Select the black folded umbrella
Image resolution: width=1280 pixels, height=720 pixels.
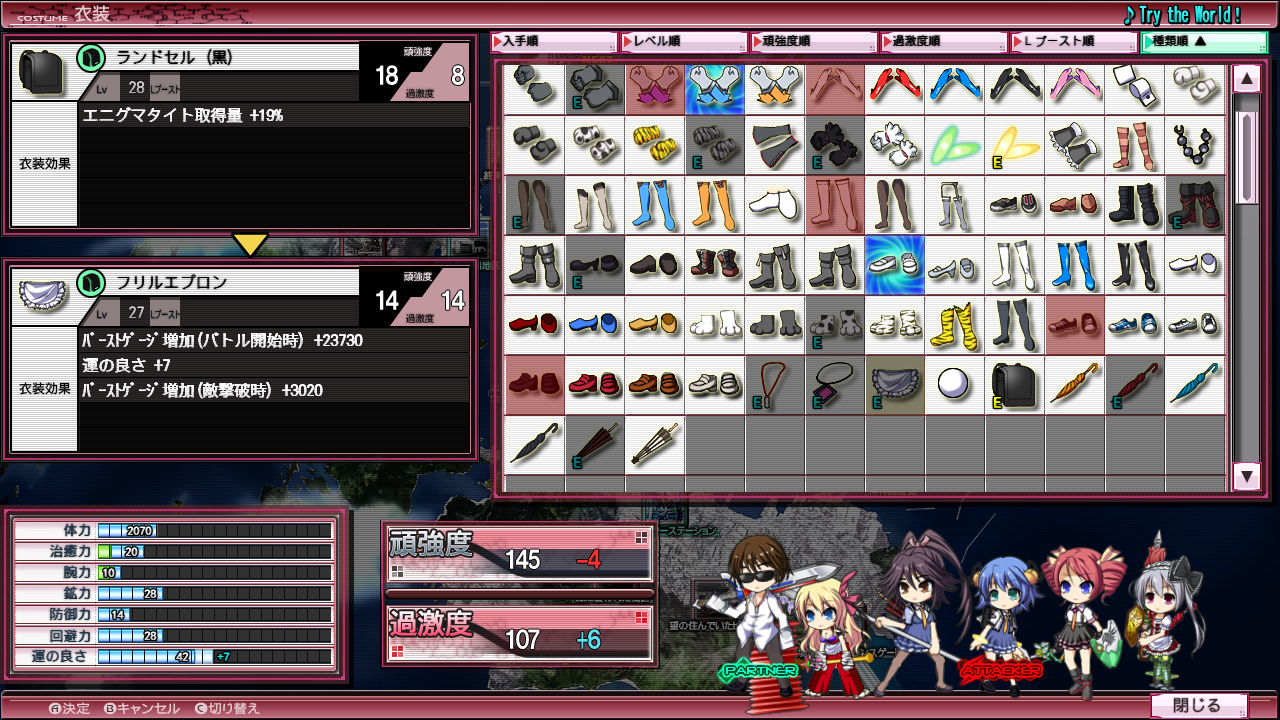(x=535, y=445)
